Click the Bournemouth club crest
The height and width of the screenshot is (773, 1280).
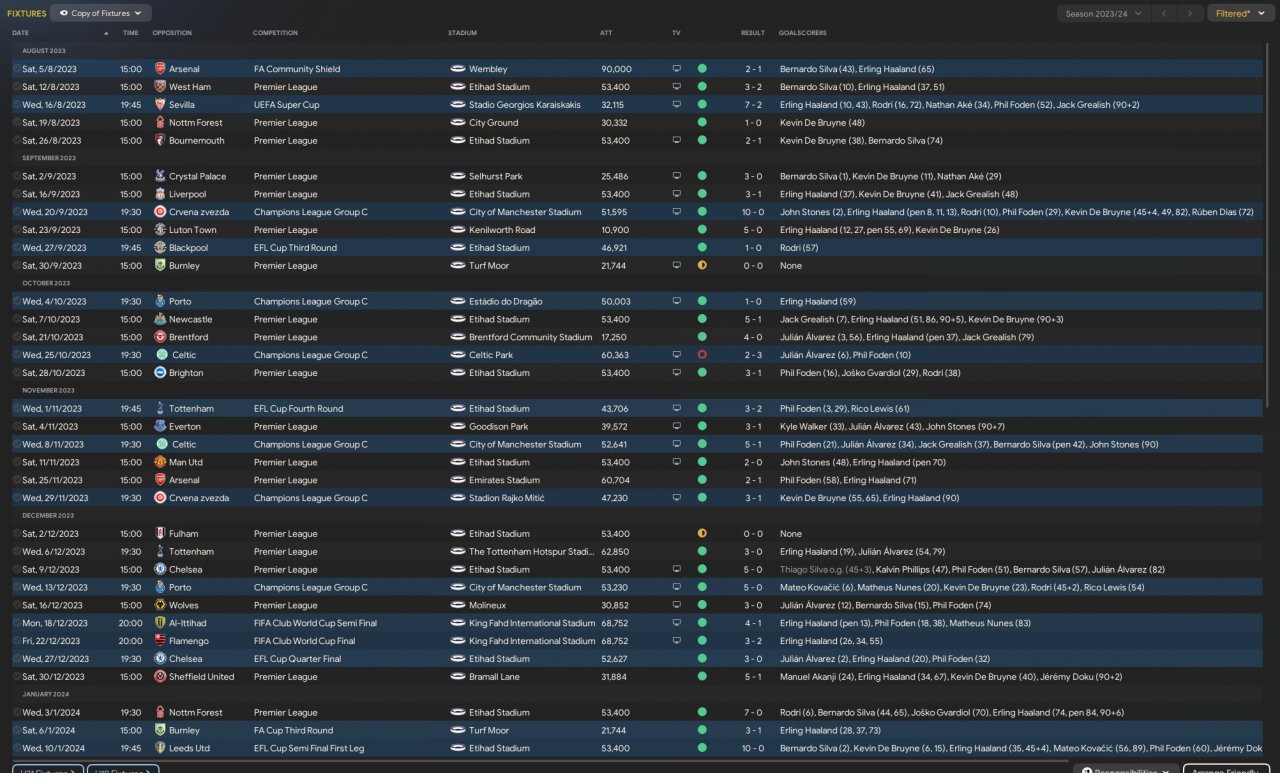pos(160,141)
